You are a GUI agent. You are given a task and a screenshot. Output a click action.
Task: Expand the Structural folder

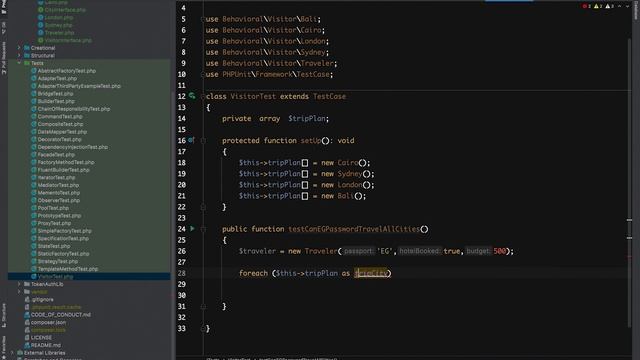19,56
